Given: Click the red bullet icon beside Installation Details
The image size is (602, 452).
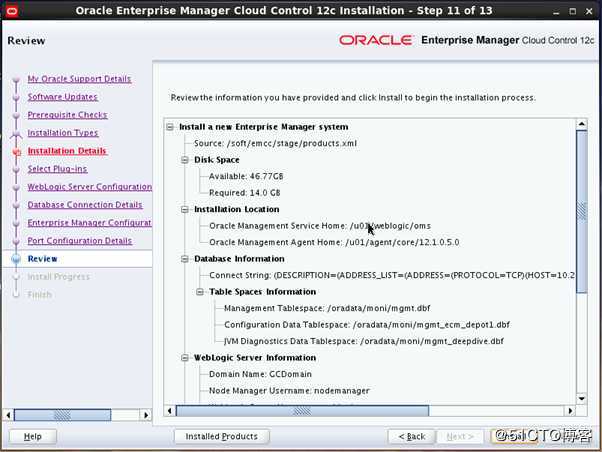Looking at the screenshot, I should [16, 152].
